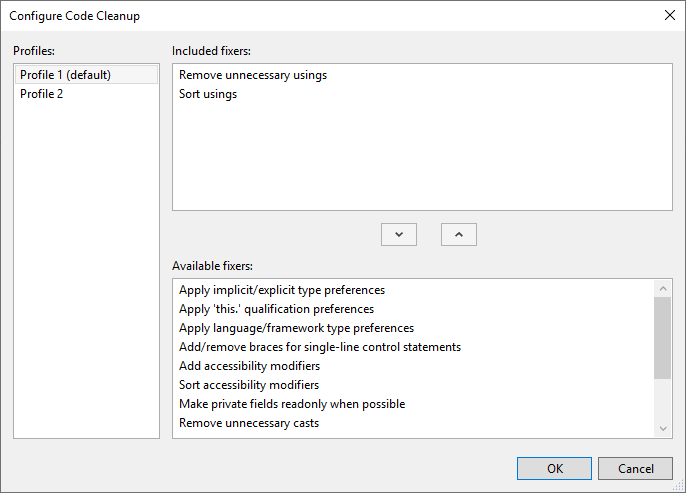
Task: Click the up arrow to include fixer
Action: (x=458, y=234)
